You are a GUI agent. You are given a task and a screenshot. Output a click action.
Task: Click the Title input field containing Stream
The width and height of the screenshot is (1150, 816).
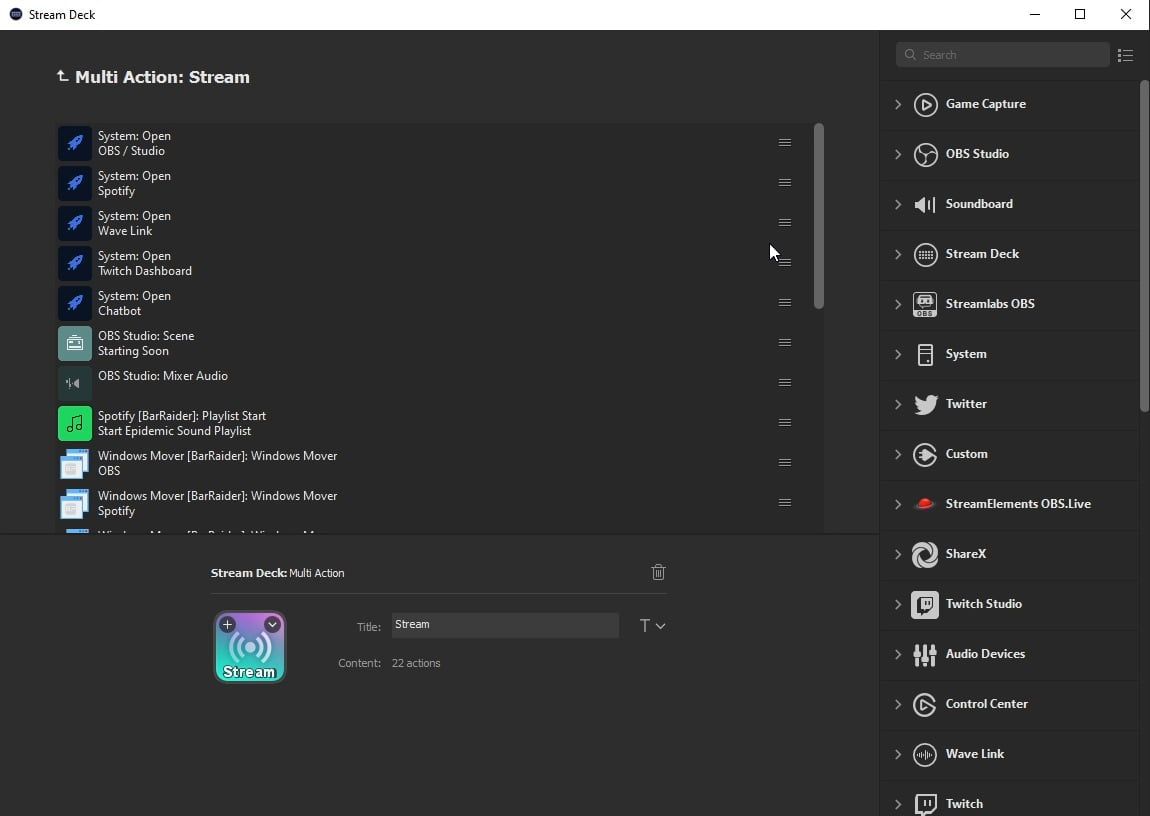[x=504, y=625]
